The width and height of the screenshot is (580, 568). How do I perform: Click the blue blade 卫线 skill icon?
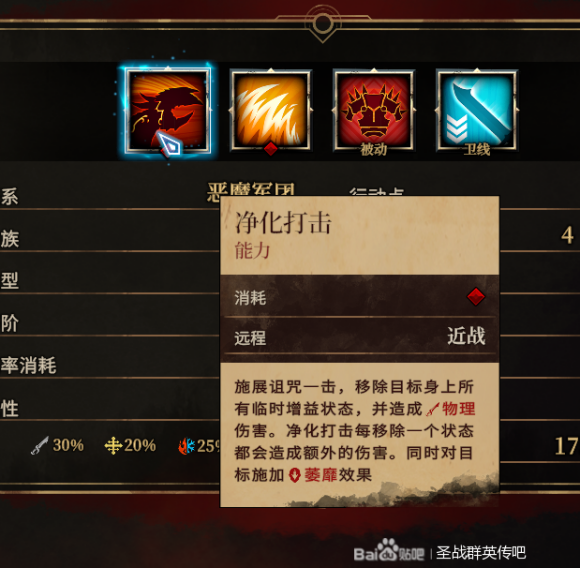477,111
